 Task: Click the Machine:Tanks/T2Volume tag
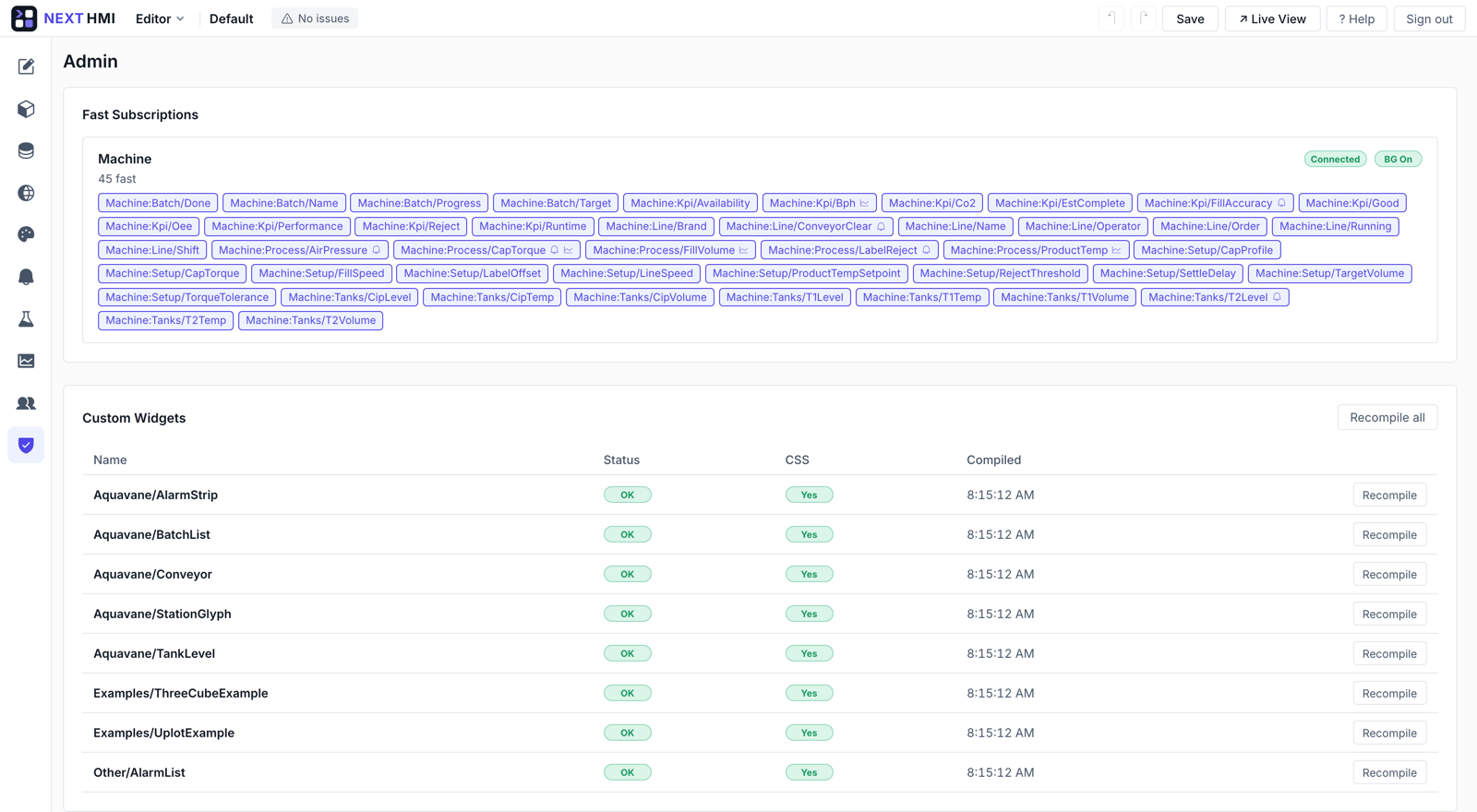click(310, 320)
